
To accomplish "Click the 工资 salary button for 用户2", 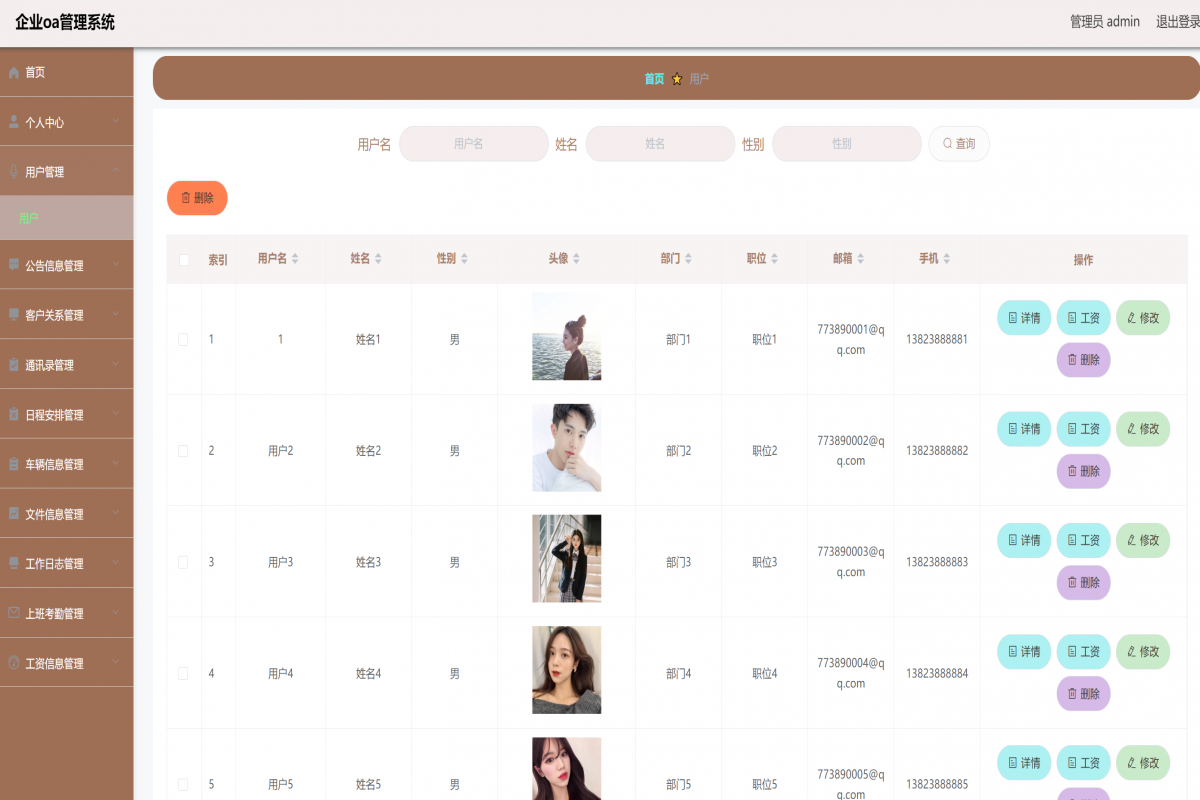I will tap(1083, 429).
